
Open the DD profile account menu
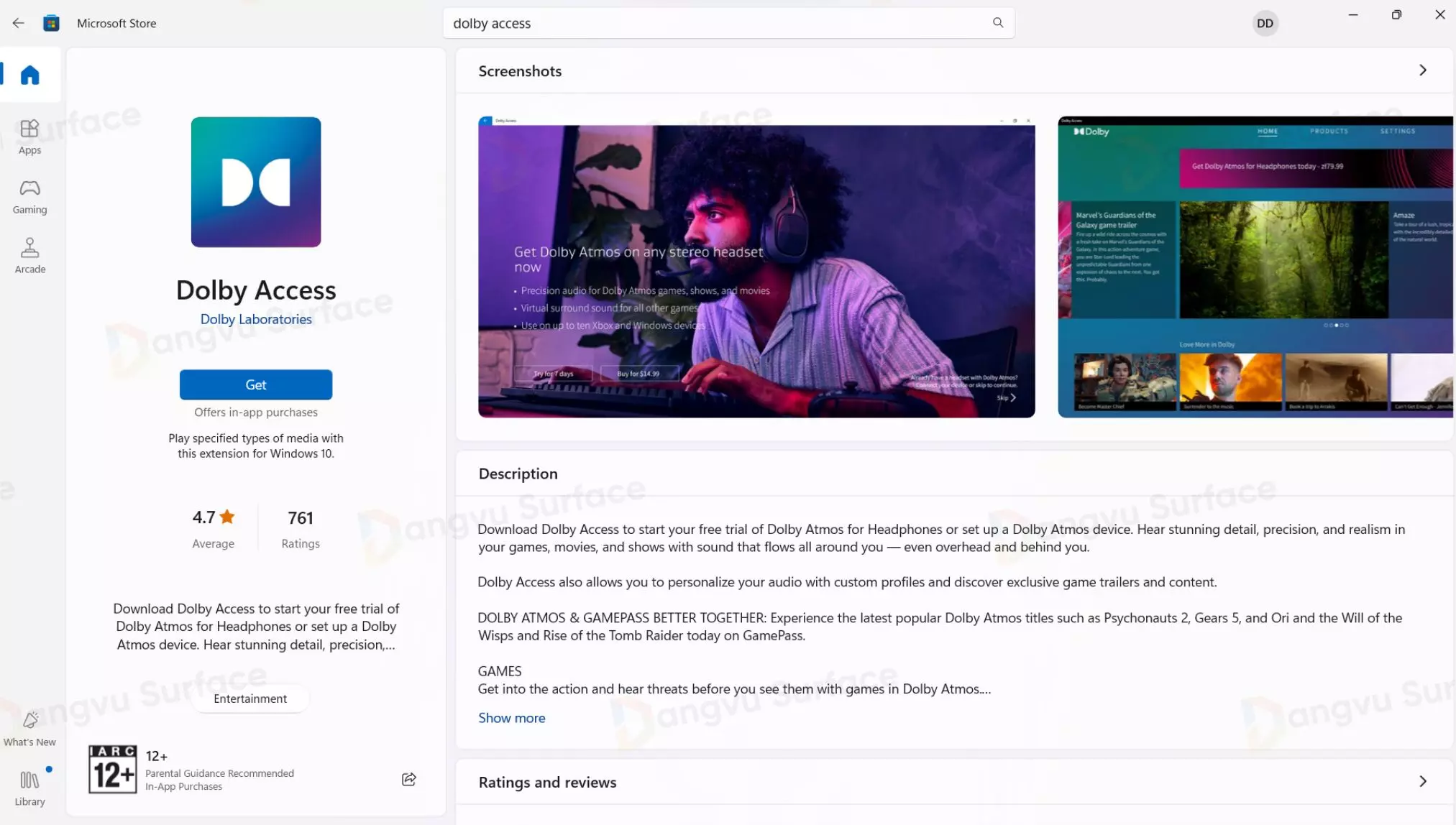coord(1265,23)
